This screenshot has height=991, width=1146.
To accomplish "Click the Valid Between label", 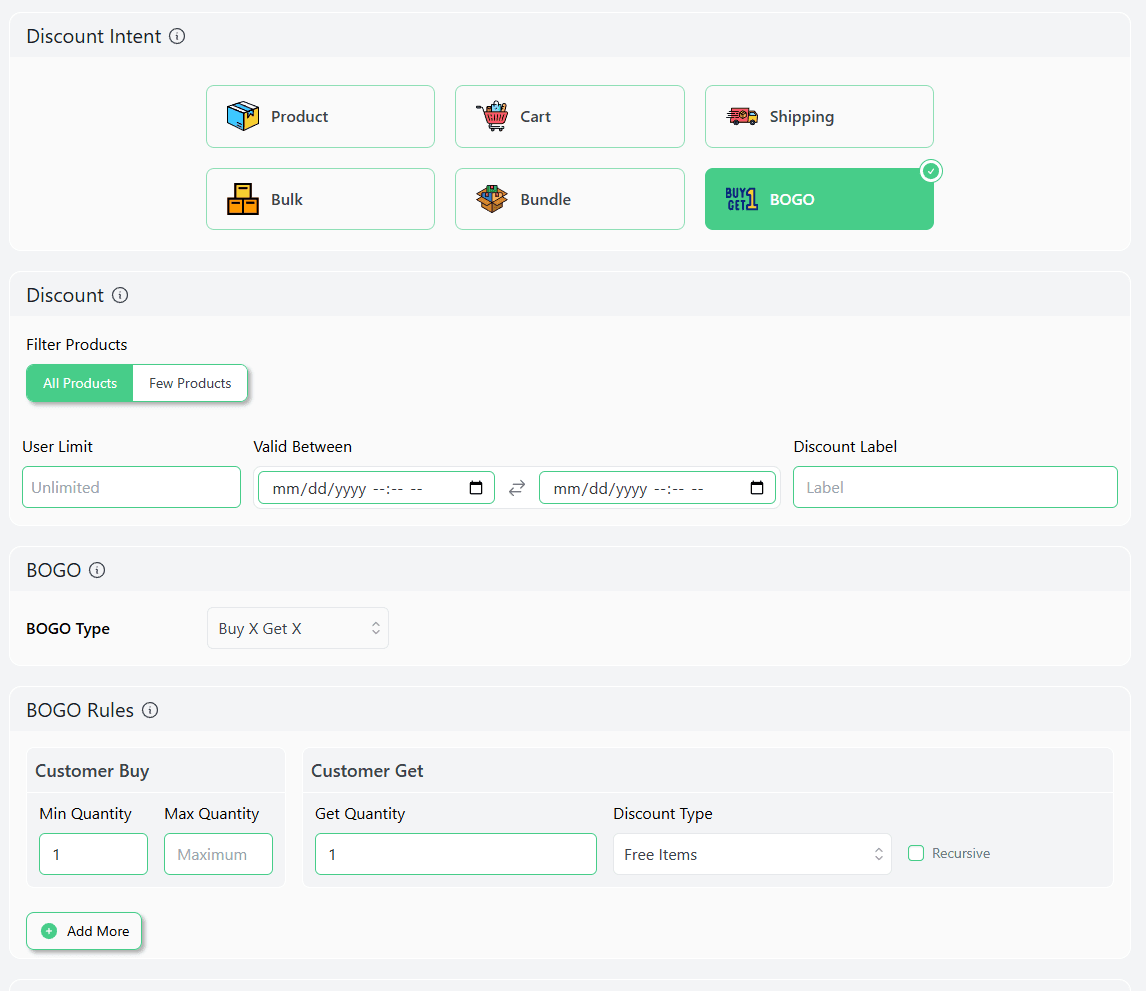I will coord(303,447).
